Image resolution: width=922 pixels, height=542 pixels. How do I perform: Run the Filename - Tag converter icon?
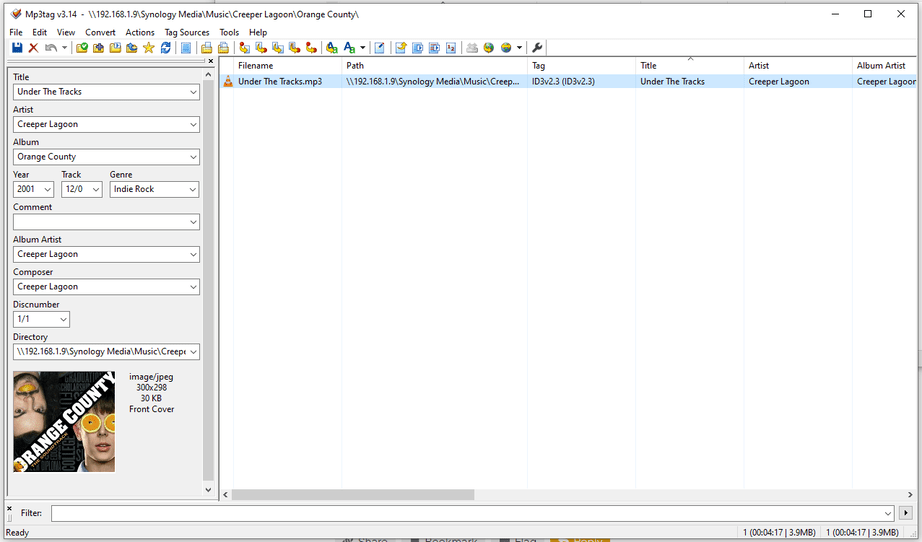coord(261,48)
